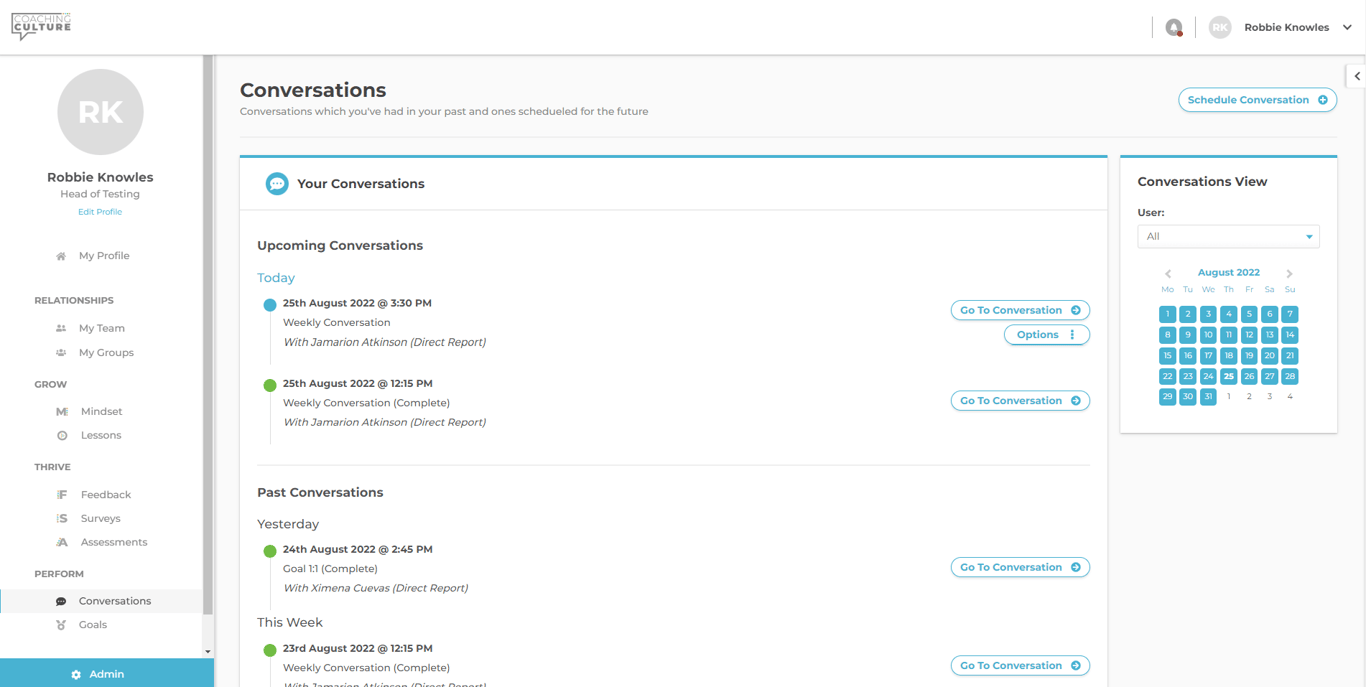Open the notifications bell

(1174, 28)
